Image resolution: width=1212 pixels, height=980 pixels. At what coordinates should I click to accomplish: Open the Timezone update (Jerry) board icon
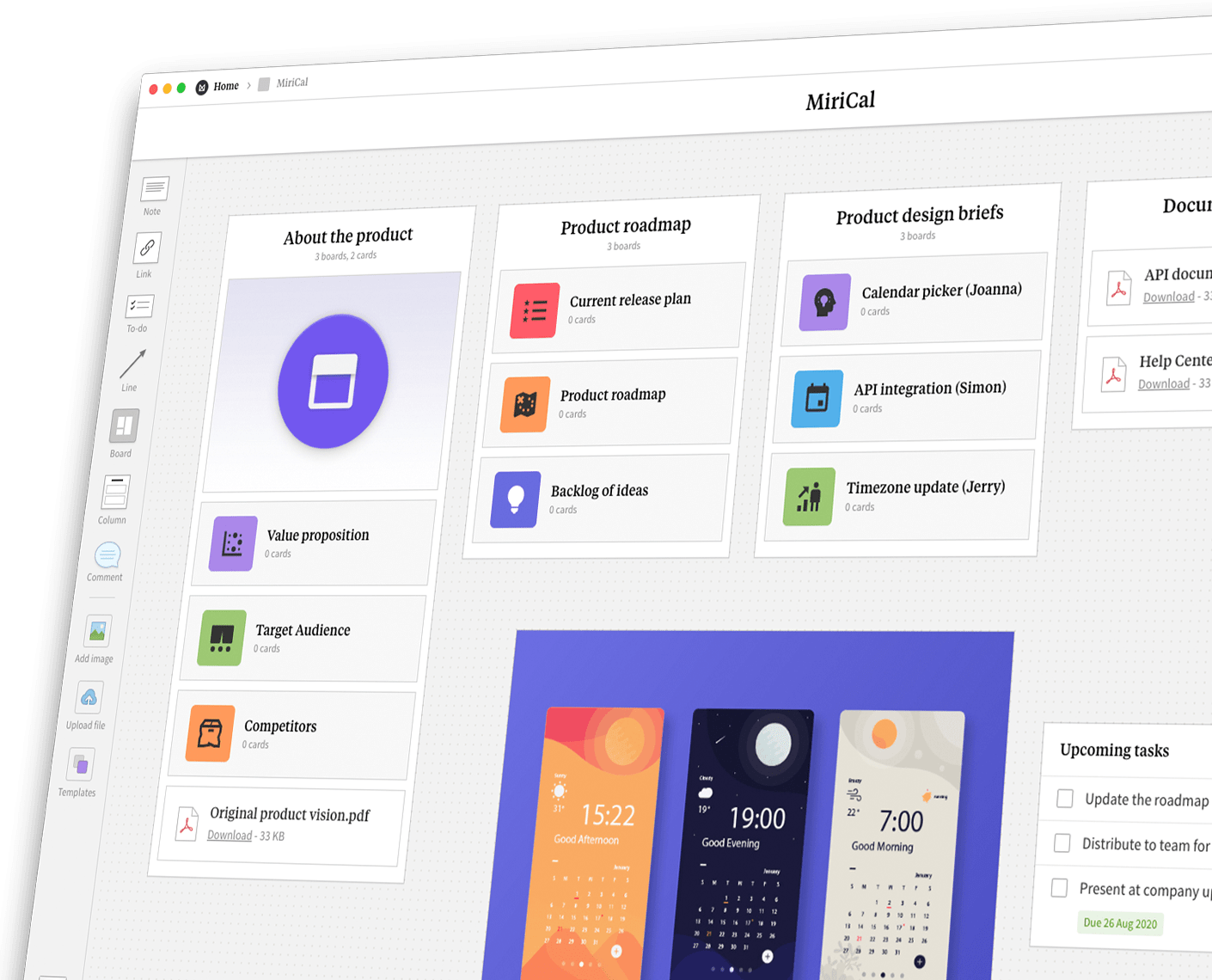point(809,497)
